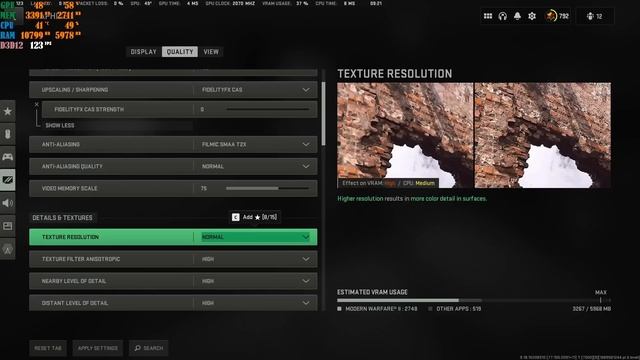Image resolution: width=640 pixels, height=360 pixels.
Task: Open Audio speaker sidebar icon
Action: (x=8, y=203)
